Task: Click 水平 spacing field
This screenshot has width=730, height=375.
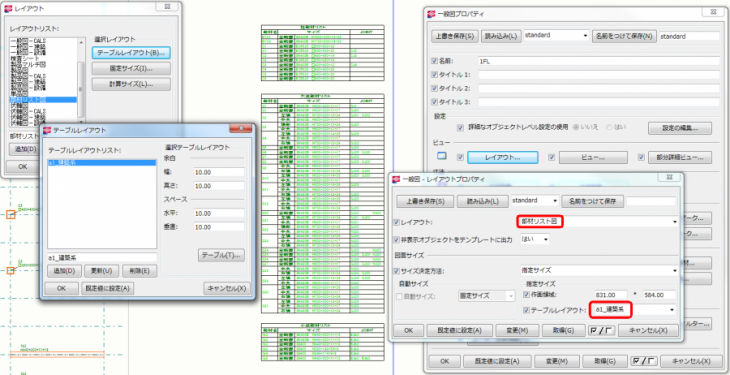Action: click(219, 213)
